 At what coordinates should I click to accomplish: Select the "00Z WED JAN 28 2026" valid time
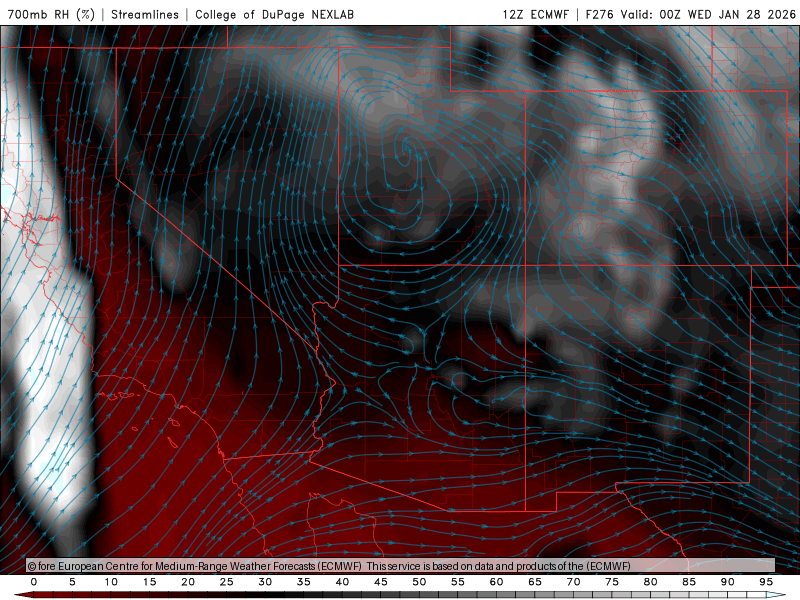pyautogui.click(x=727, y=14)
